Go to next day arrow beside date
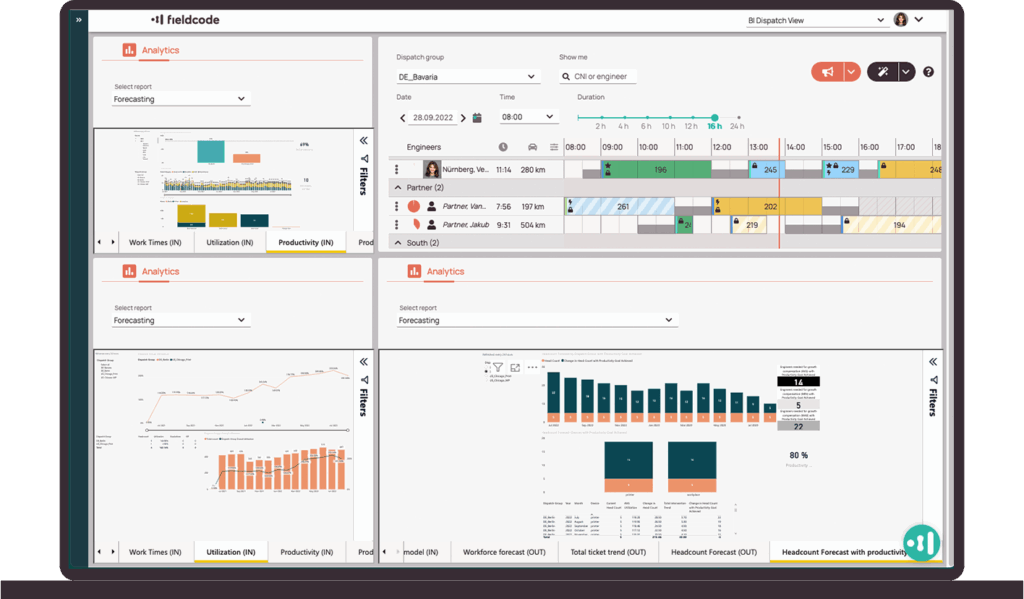1024x599 pixels. [x=461, y=118]
